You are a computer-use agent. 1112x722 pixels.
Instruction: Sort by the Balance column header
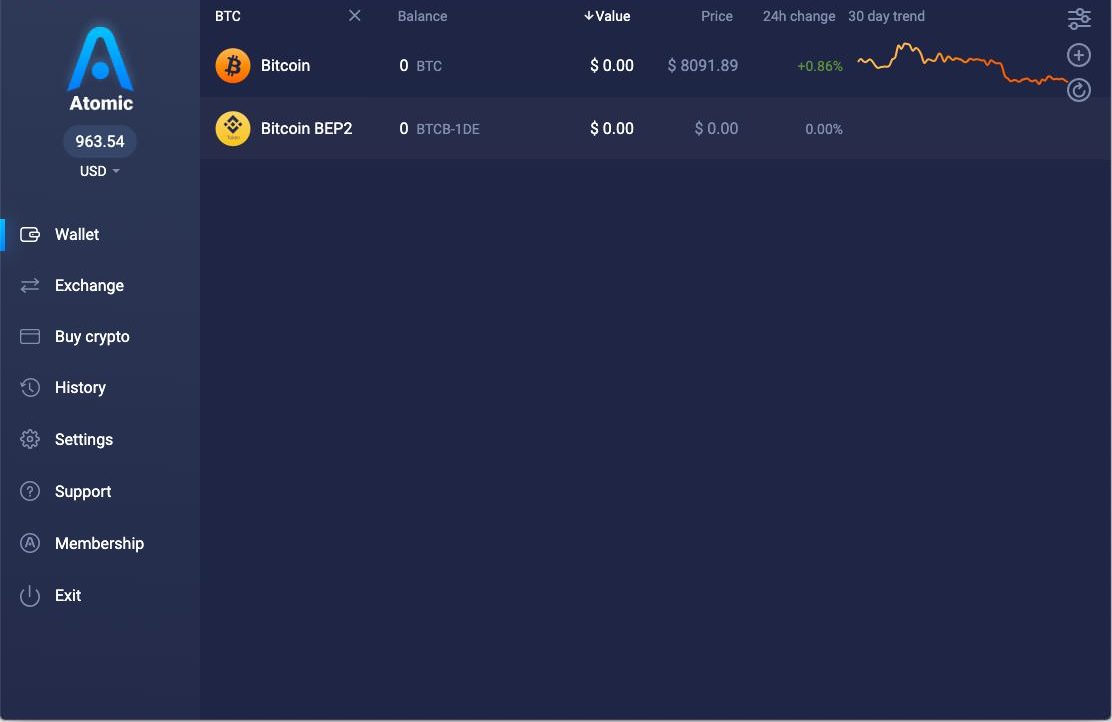pyautogui.click(x=422, y=16)
